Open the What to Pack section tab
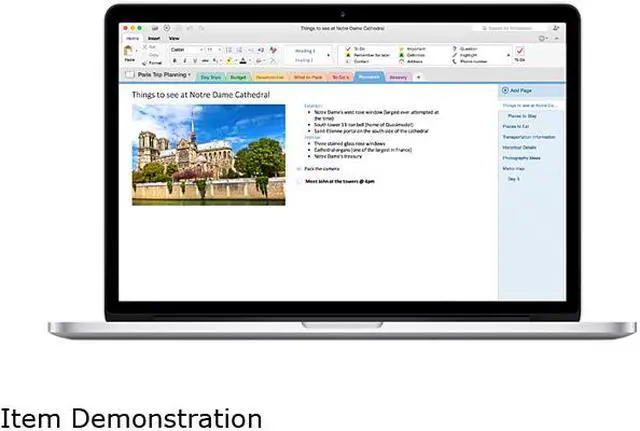 pos(308,77)
